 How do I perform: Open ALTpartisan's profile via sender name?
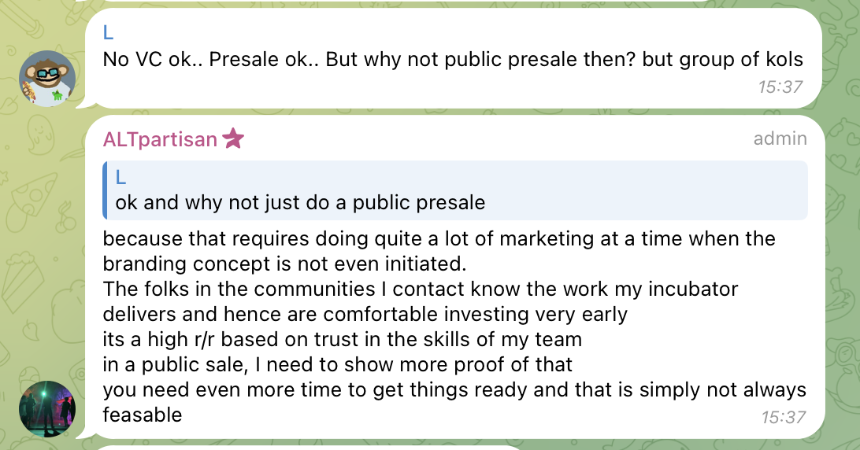point(160,139)
